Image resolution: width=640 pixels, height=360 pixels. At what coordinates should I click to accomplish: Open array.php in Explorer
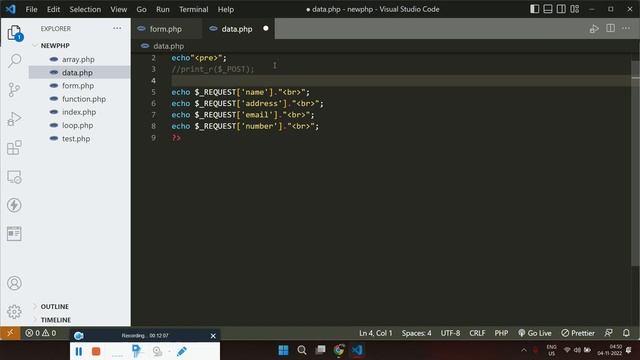point(78,59)
